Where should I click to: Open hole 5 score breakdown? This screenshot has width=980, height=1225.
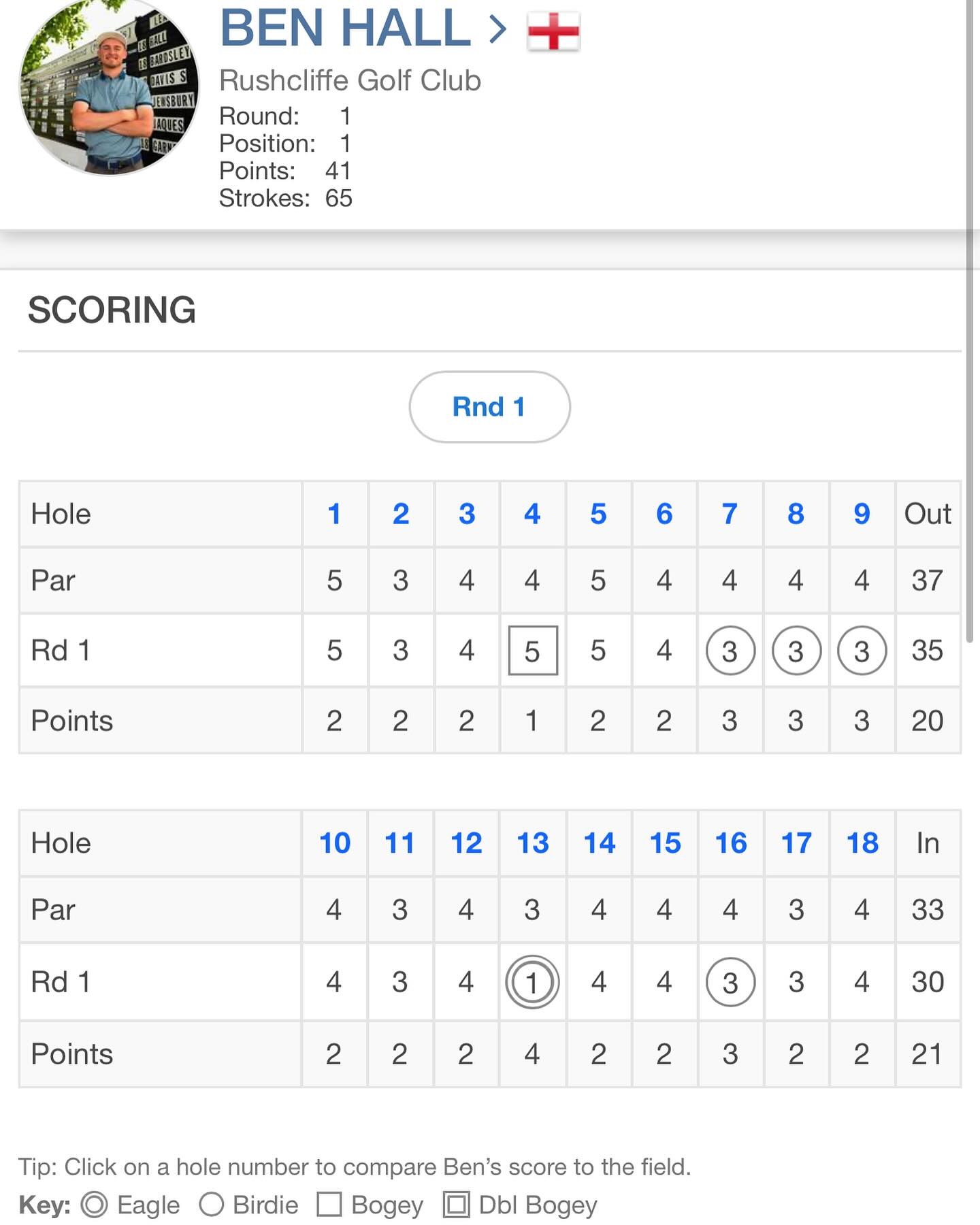point(598,514)
